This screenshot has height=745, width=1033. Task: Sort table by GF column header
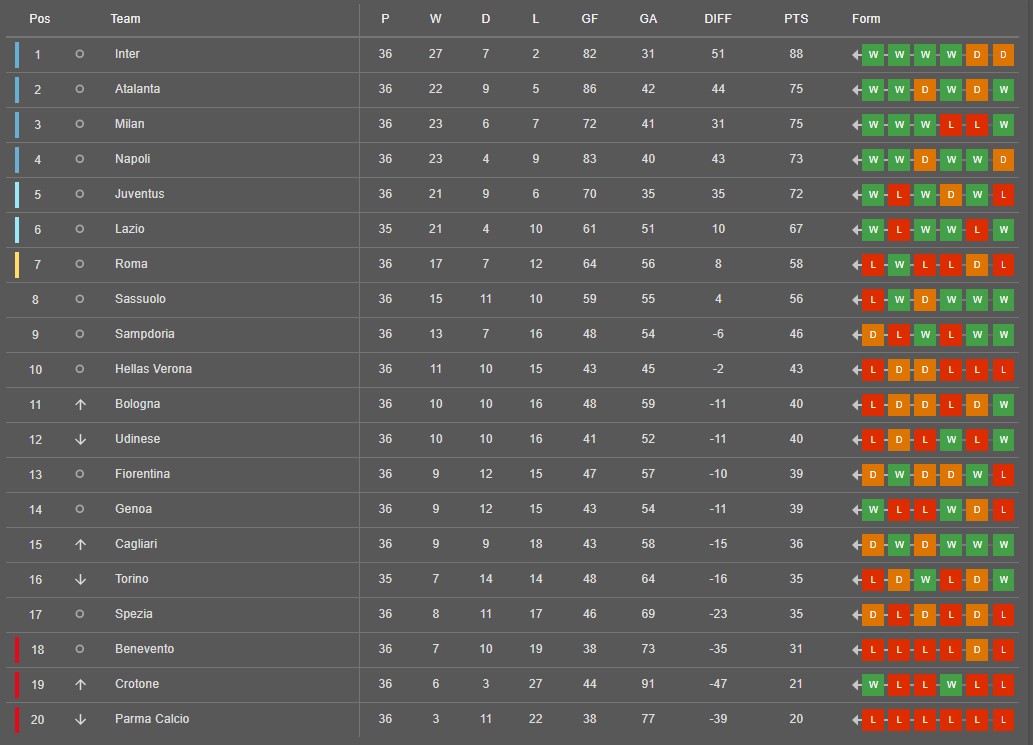tap(590, 19)
